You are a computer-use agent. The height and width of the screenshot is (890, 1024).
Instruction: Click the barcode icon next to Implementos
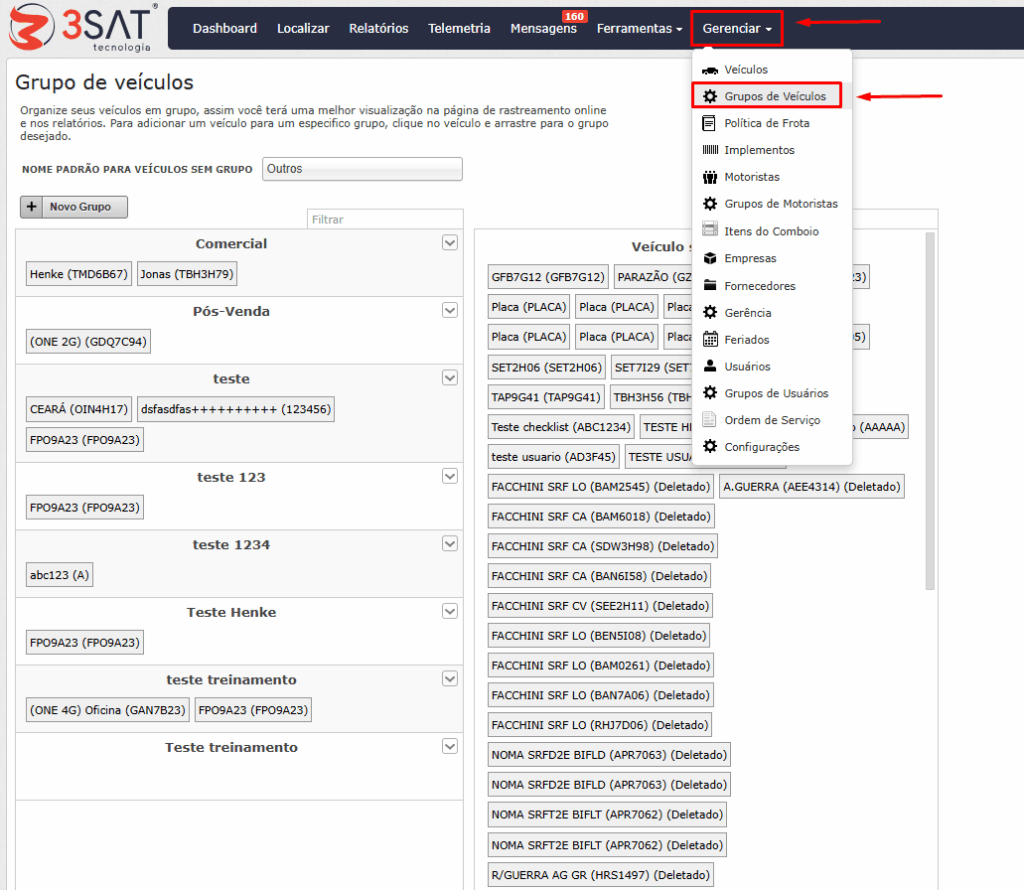[710, 150]
